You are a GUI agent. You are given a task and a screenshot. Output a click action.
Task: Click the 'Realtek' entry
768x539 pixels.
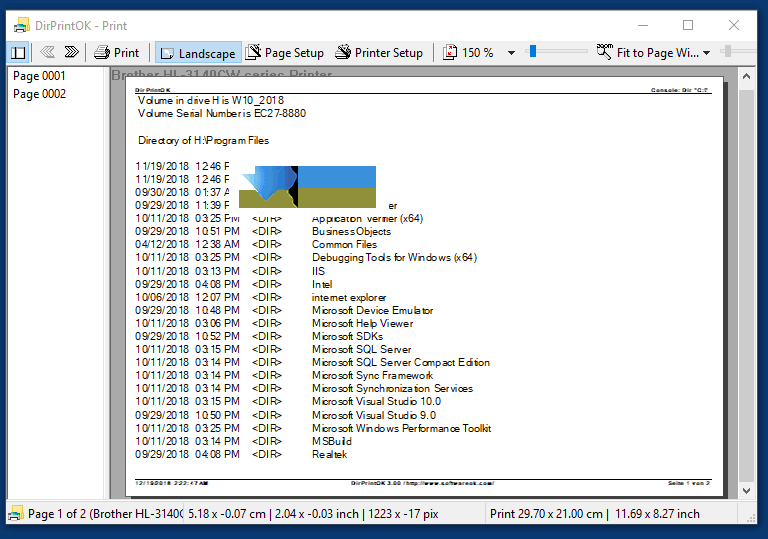[x=329, y=455]
